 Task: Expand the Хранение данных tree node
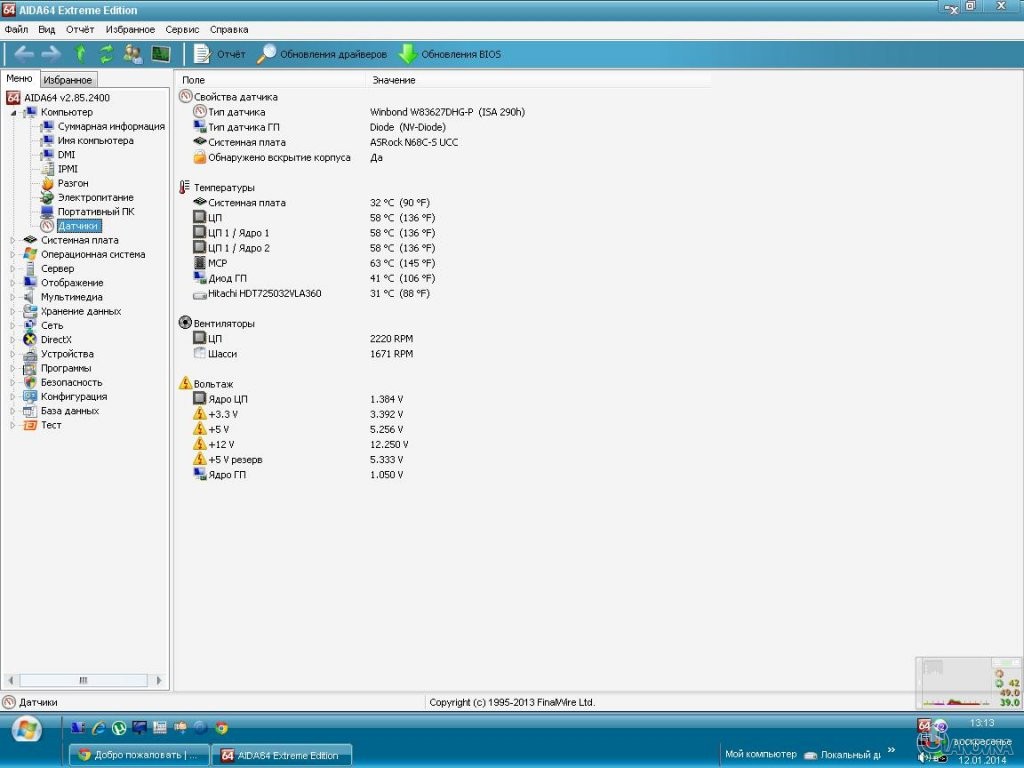13,311
